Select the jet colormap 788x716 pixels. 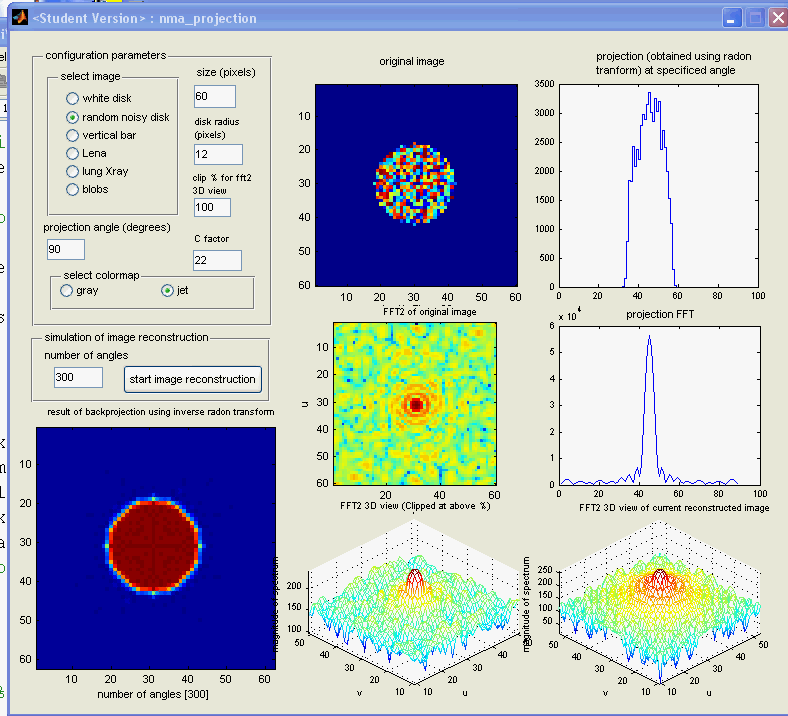coord(168,291)
